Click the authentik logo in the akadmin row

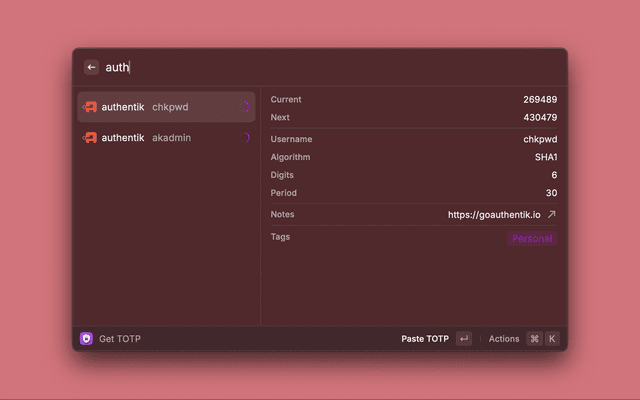(x=90, y=137)
